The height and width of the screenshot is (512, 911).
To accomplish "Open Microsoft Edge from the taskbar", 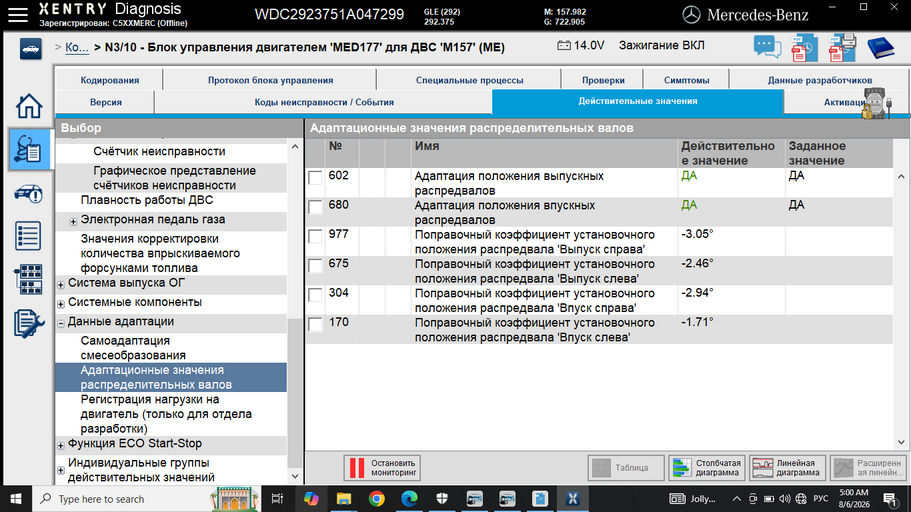I will coord(409,499).
